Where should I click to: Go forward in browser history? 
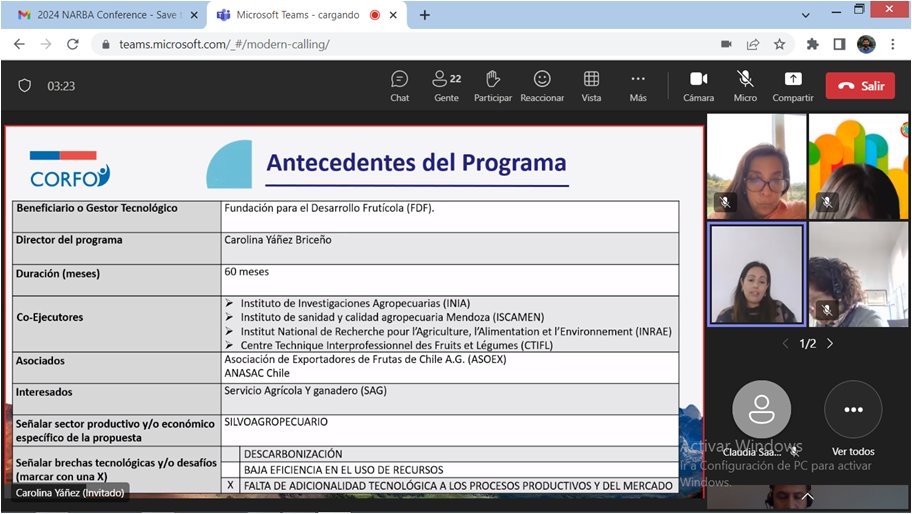coord(46,44)
